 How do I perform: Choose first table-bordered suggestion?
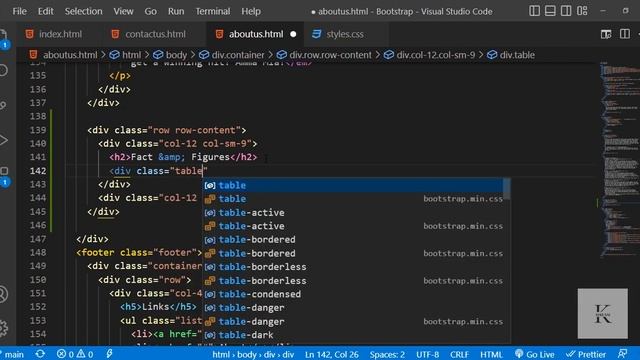(x=353, y=240)
